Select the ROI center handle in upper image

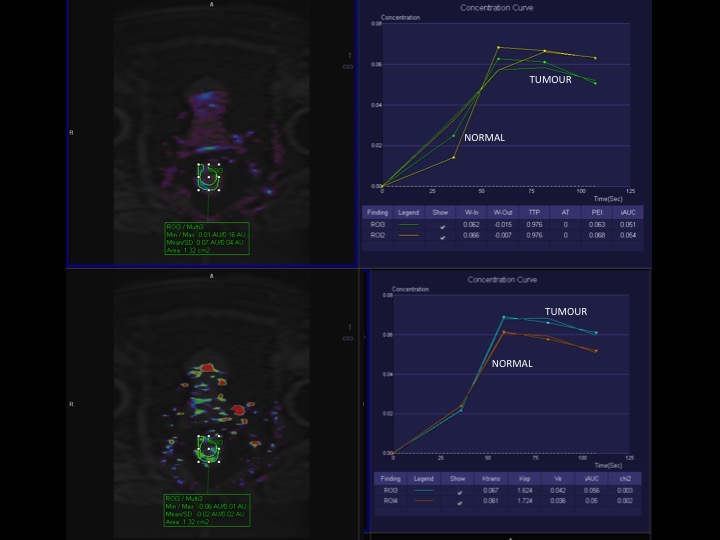tap(208, 177)
